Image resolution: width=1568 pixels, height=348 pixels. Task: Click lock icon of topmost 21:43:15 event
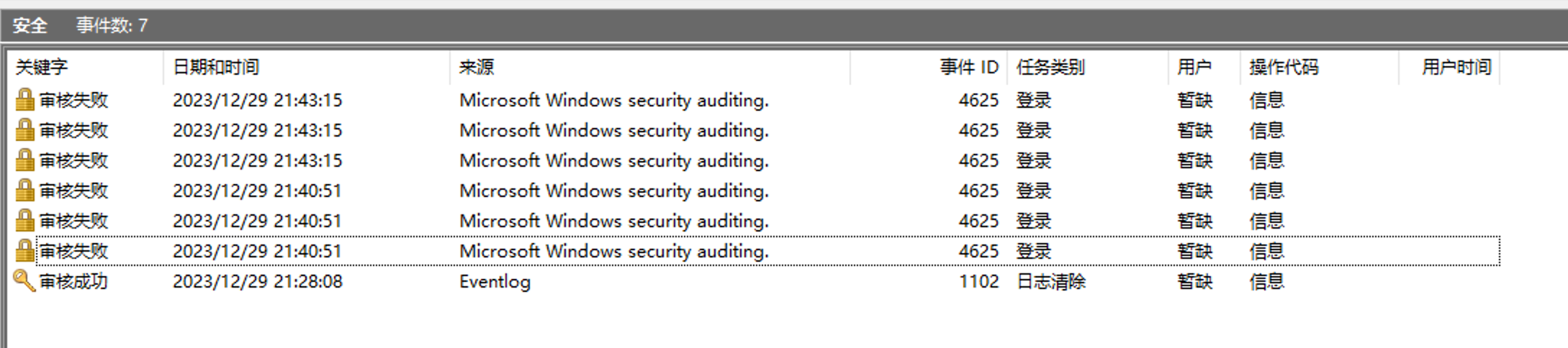25,100
